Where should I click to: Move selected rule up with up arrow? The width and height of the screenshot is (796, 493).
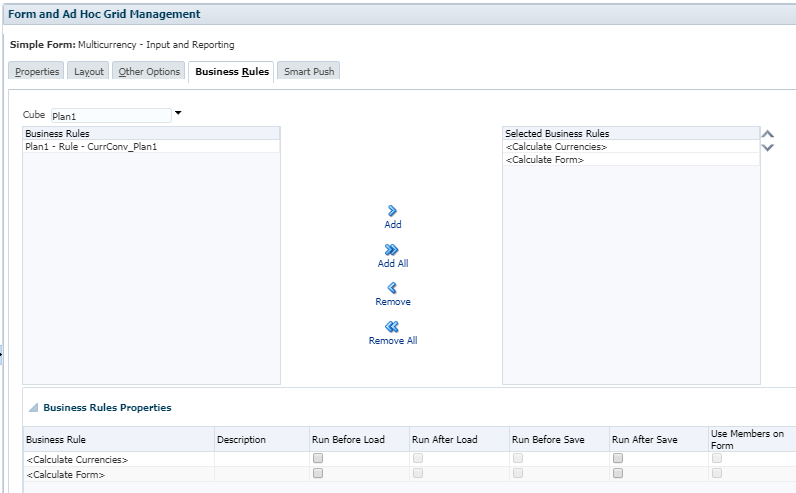pos(768,133)
